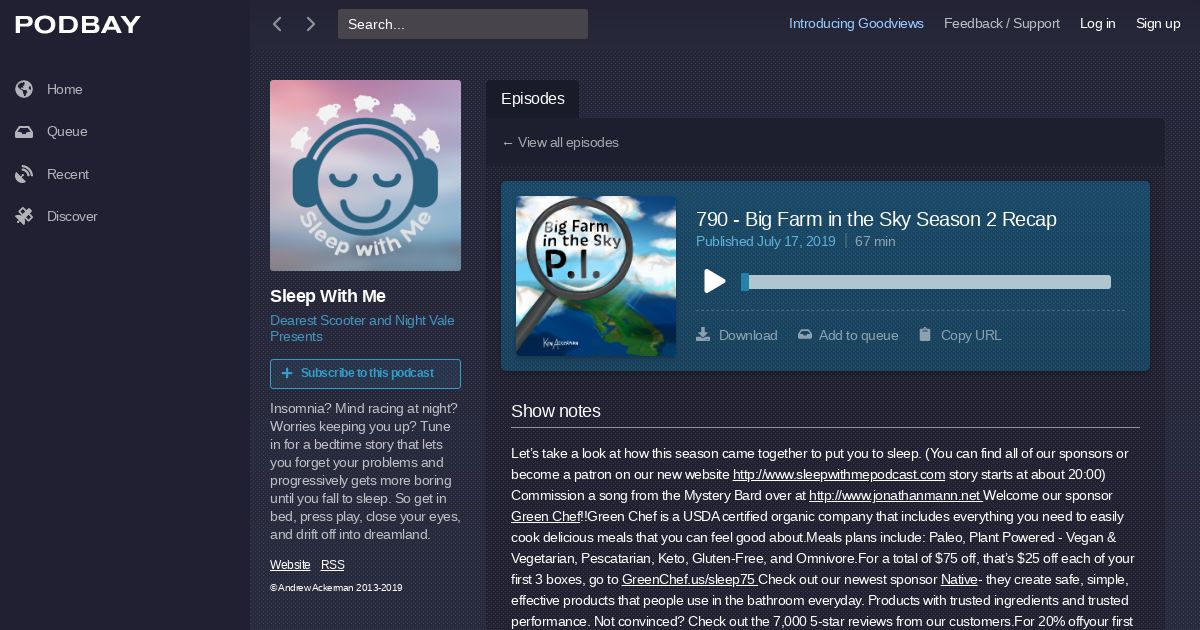Click Dearest Scooter and Night Vale Presents

[x=362, y=328]
